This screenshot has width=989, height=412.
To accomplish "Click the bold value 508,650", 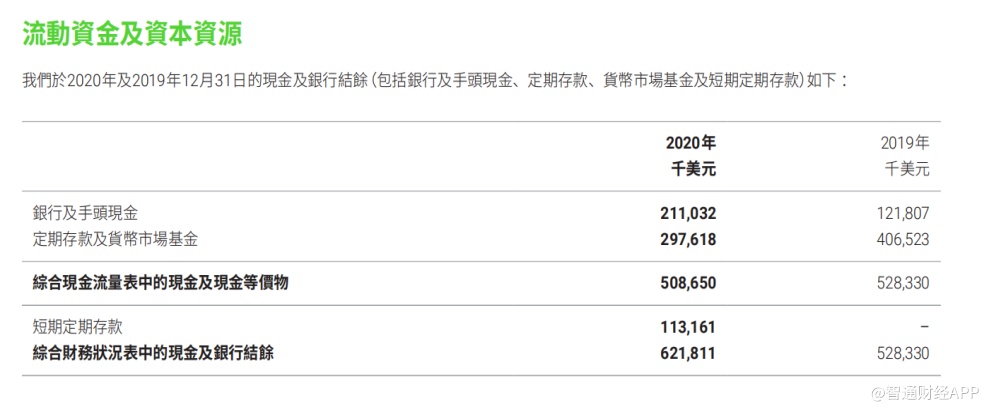I will click(690, 283).
